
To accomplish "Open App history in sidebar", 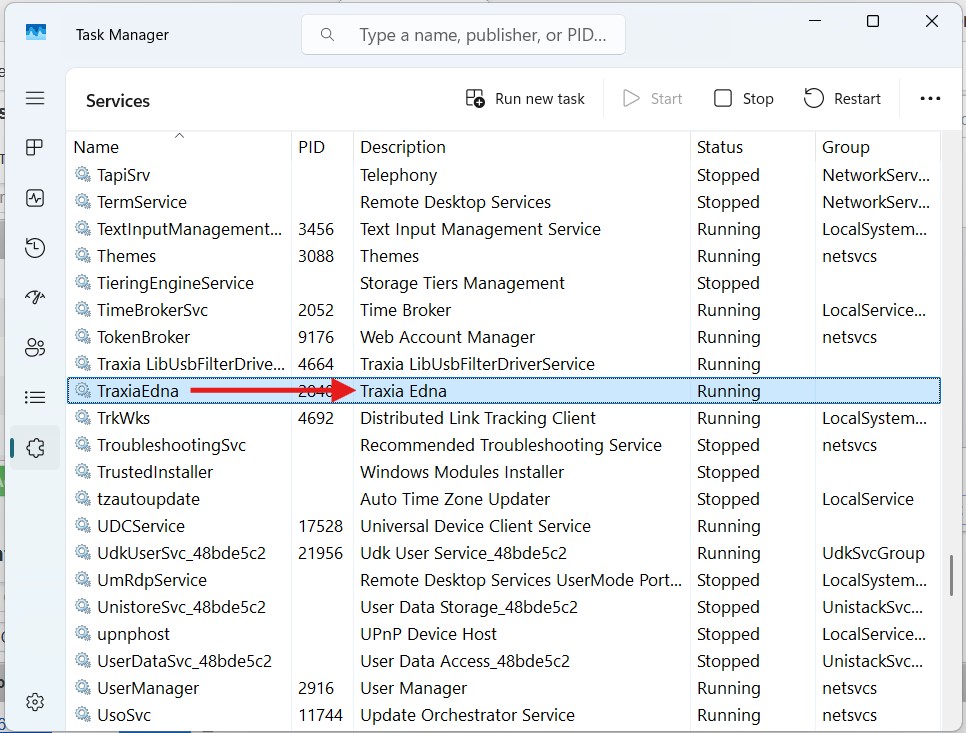I will (35, 248).
